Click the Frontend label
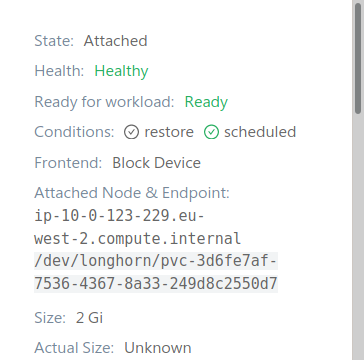The image size is (364, 360). (x=68, y=163)
